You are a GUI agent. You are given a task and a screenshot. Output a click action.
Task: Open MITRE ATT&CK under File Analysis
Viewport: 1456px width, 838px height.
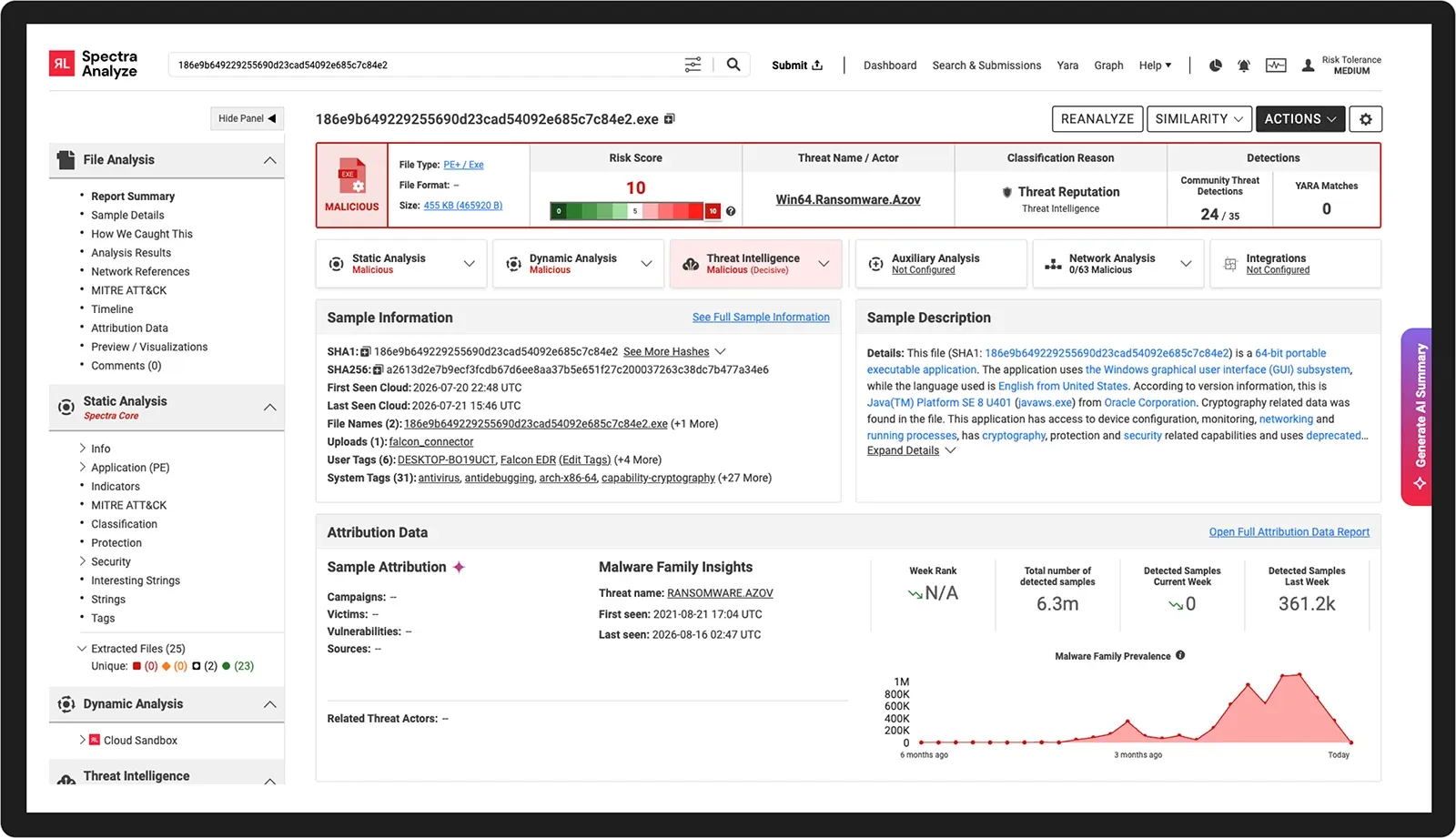(x=128, y=290)
